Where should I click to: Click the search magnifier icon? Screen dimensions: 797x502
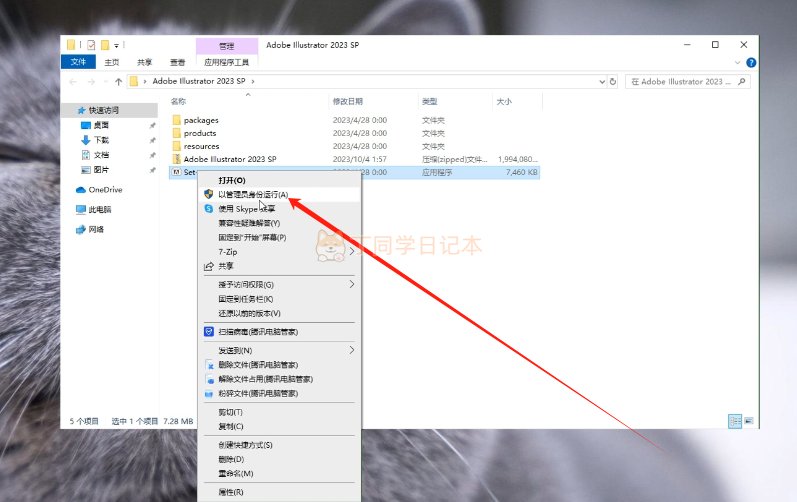742,81
